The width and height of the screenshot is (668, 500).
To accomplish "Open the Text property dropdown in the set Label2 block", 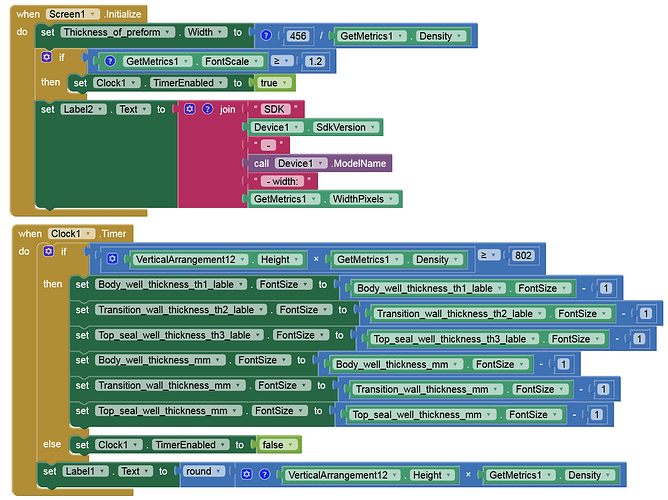I will [x=134, y=109].
